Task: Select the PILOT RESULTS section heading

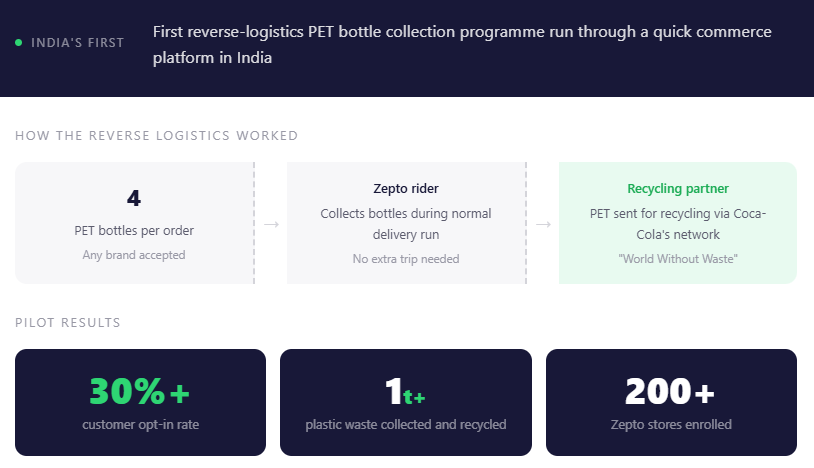Action: coord(68,323)
